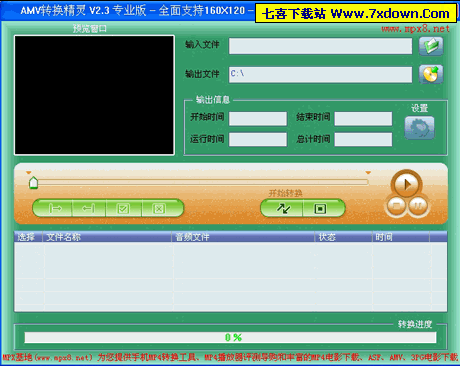This screenshot has height=366, width=460.
Task: Stop preview playback round button
Action: 396,206
